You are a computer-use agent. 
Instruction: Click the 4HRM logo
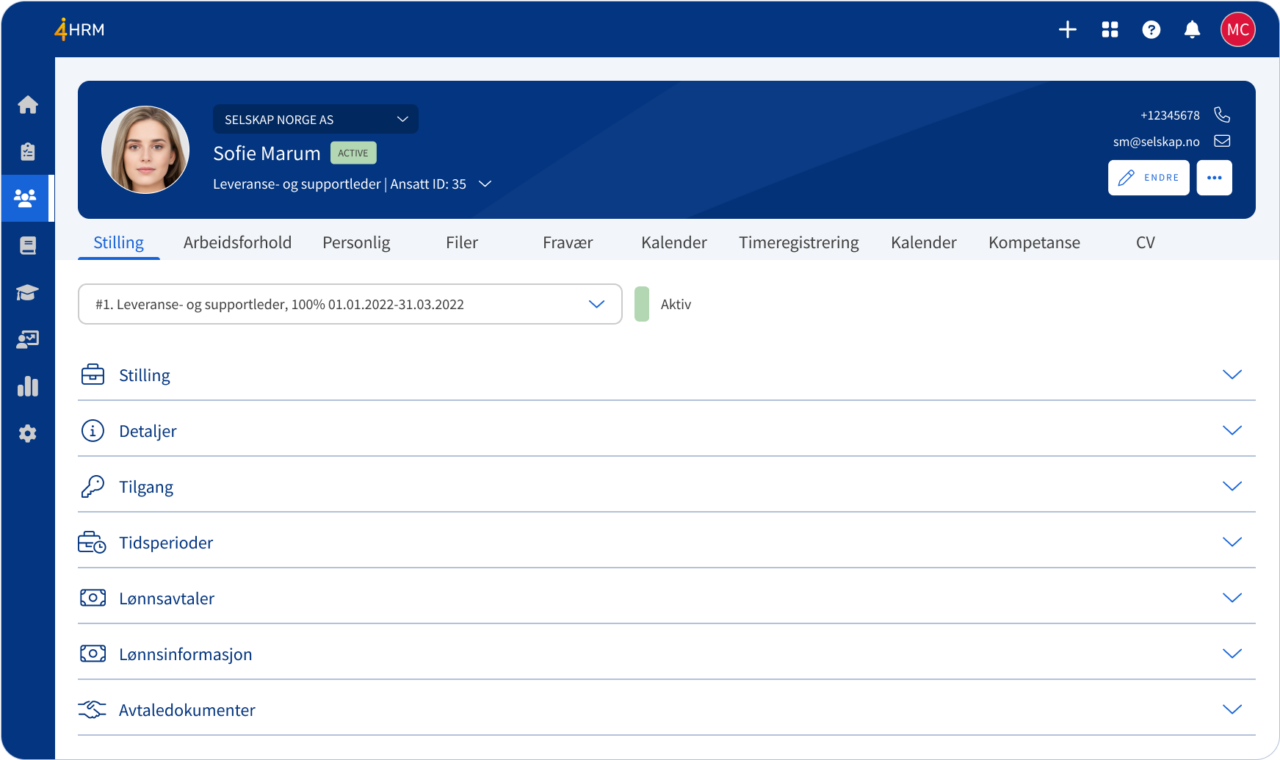(x=79, y=28)
